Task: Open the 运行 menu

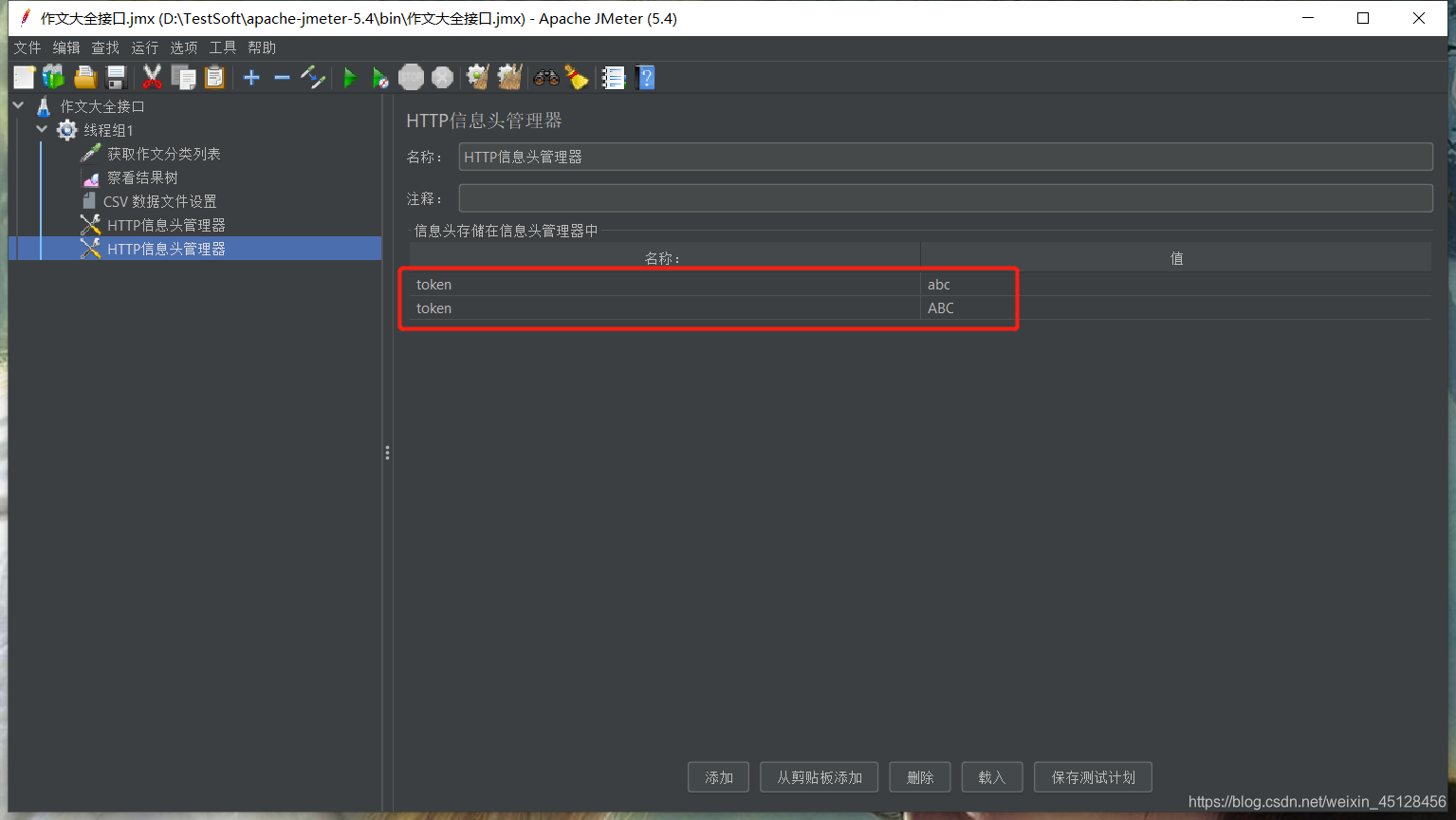Action: pos(145,47)
